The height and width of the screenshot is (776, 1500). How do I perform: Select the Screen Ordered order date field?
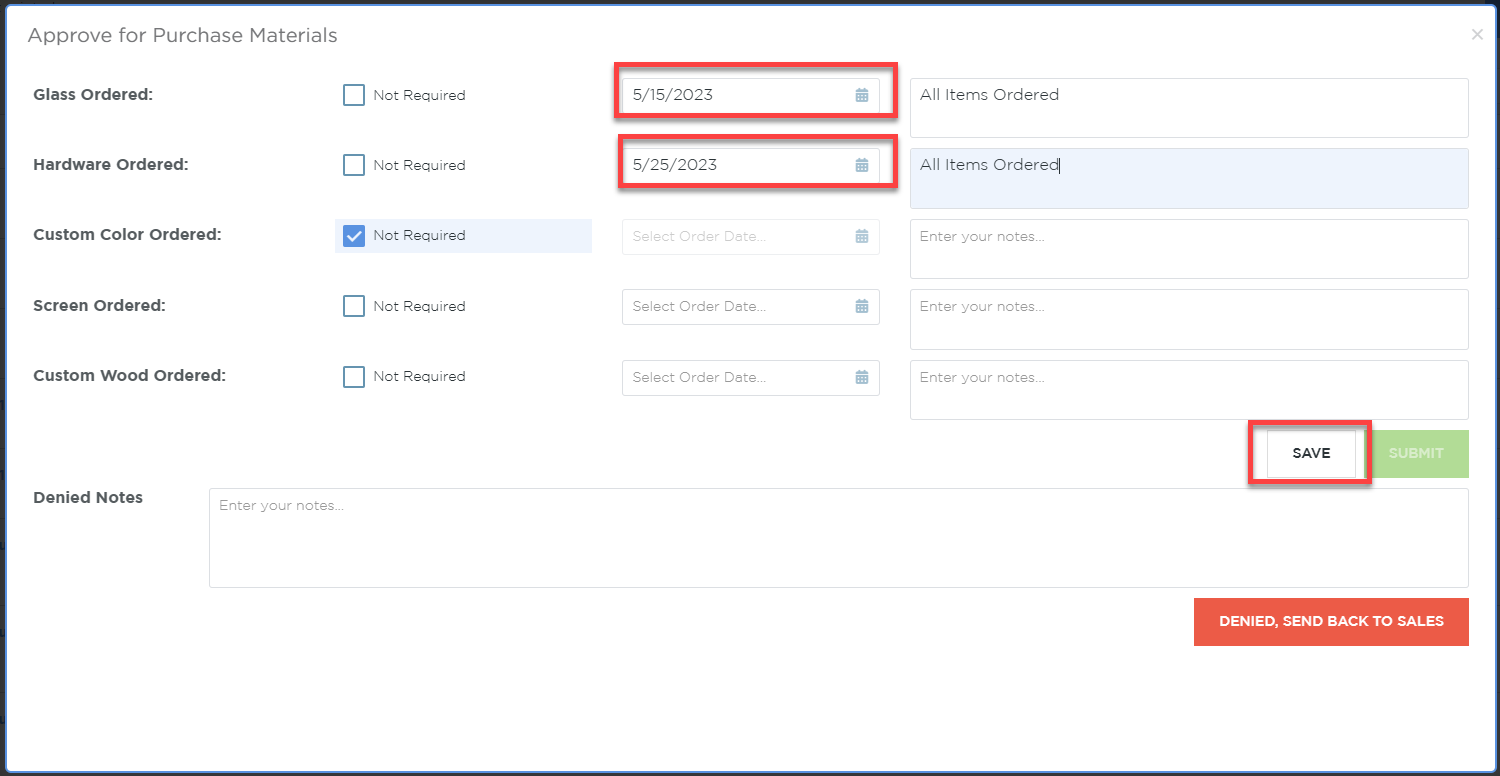click(751, 307)
